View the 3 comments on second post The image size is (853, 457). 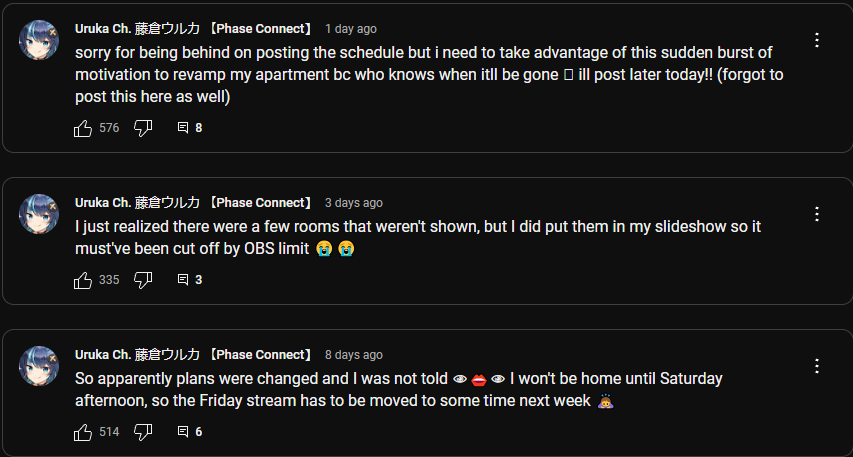(x=190, y=280)
